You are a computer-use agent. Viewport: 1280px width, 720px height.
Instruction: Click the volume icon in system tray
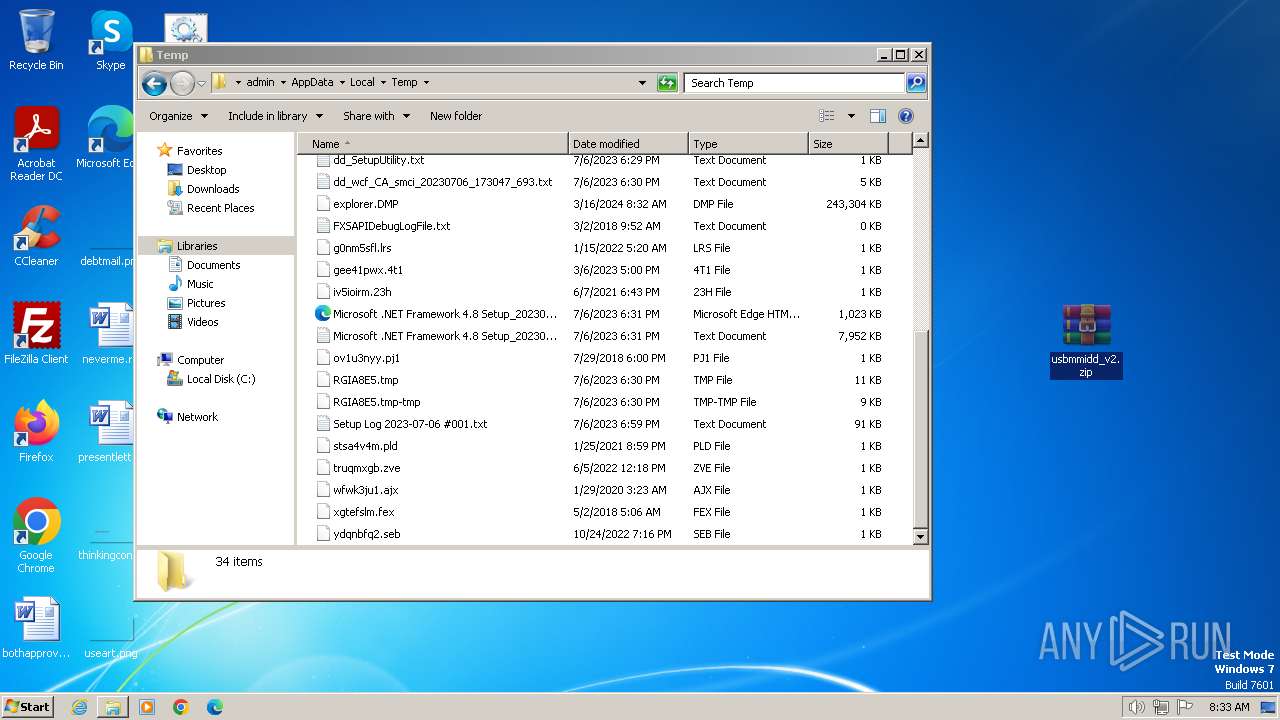[x=1136, y=707]
